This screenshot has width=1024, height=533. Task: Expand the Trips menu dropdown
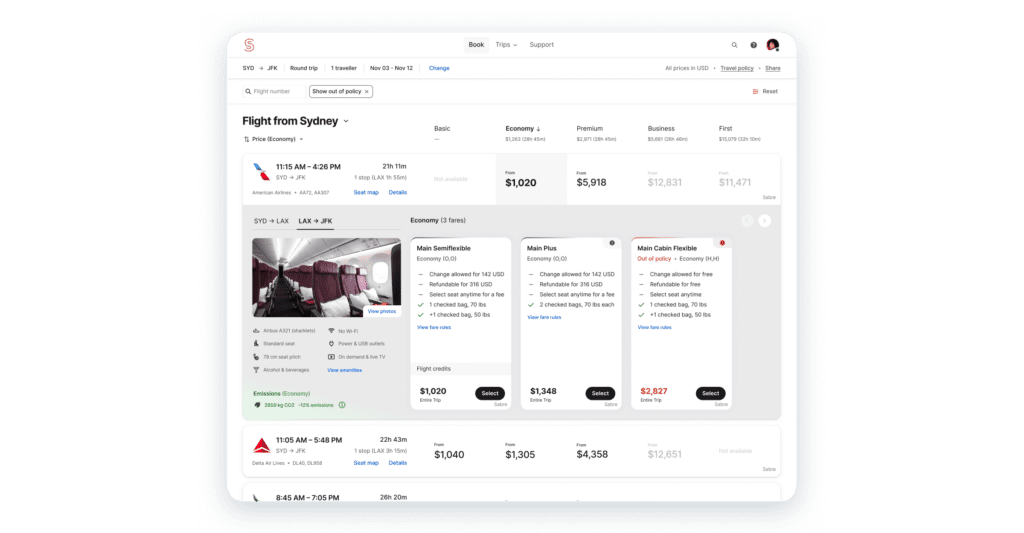(506, 45)
